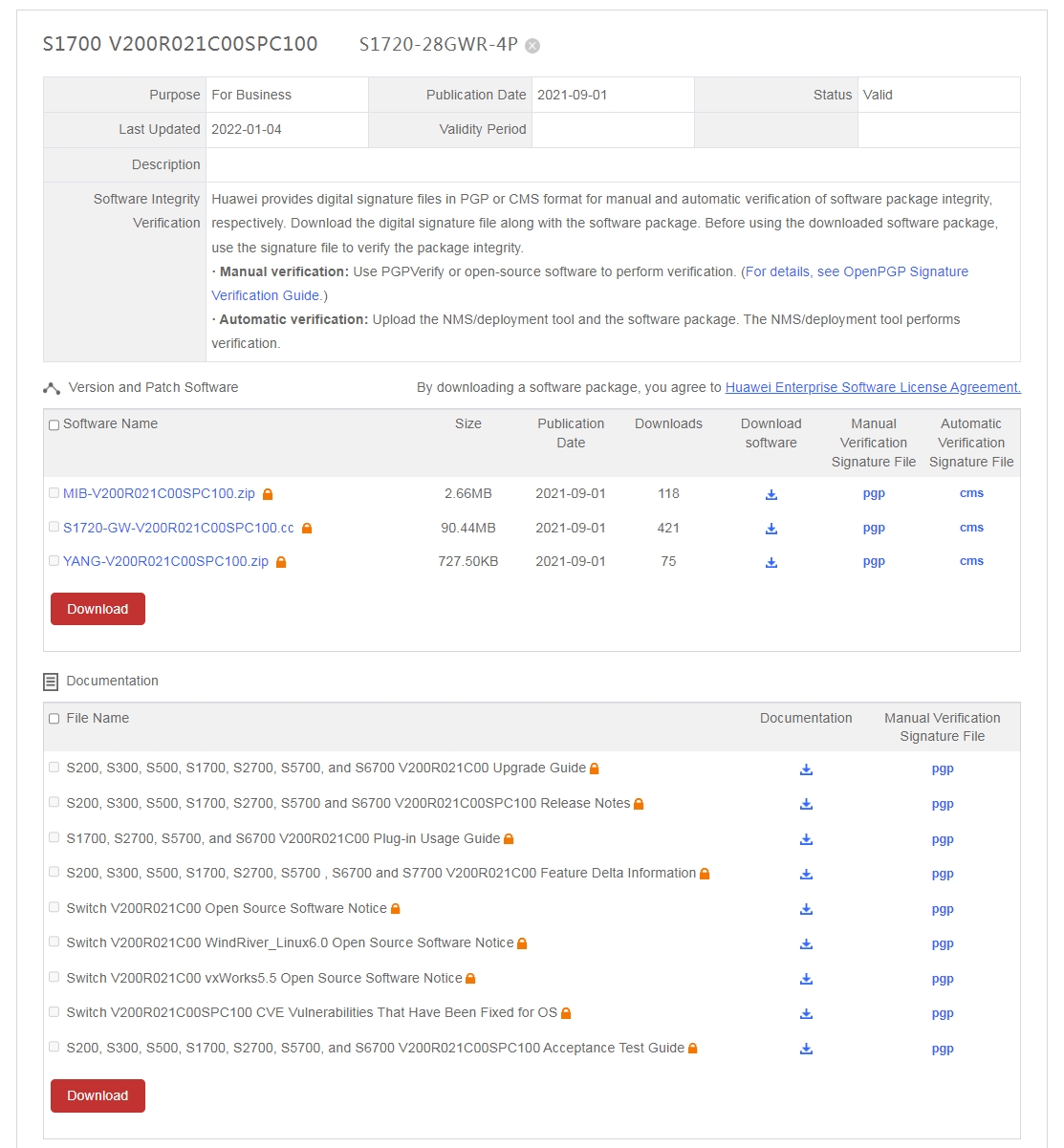
Task: Open Huawei Enterprise Software License Agreement link
Action: [x=873, y=388]
